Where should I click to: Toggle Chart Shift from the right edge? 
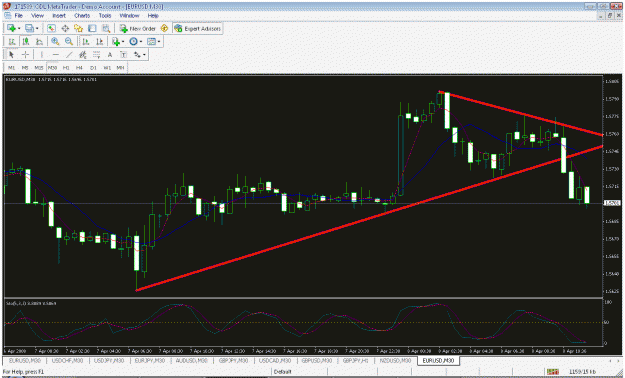(99, 41)
